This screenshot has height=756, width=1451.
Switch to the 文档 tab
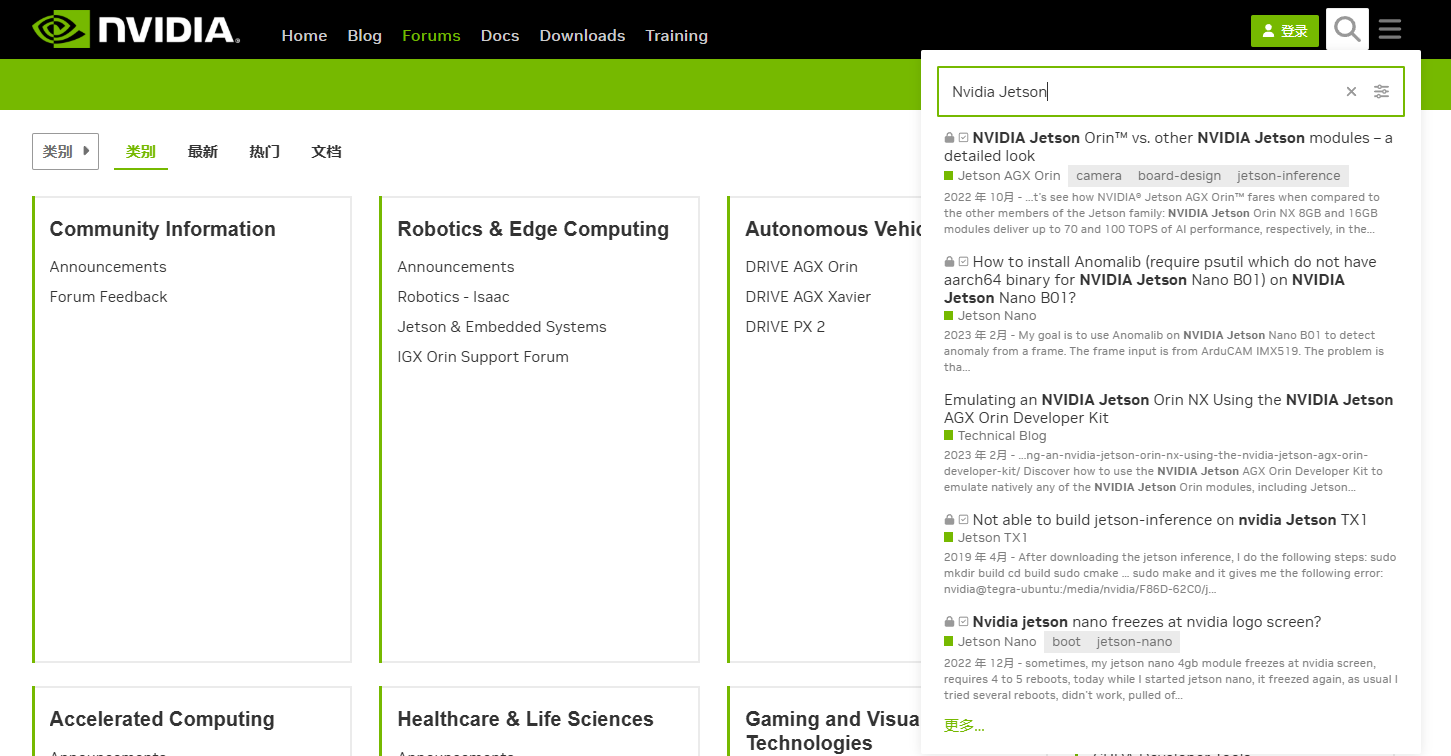(x=326, y=152)
